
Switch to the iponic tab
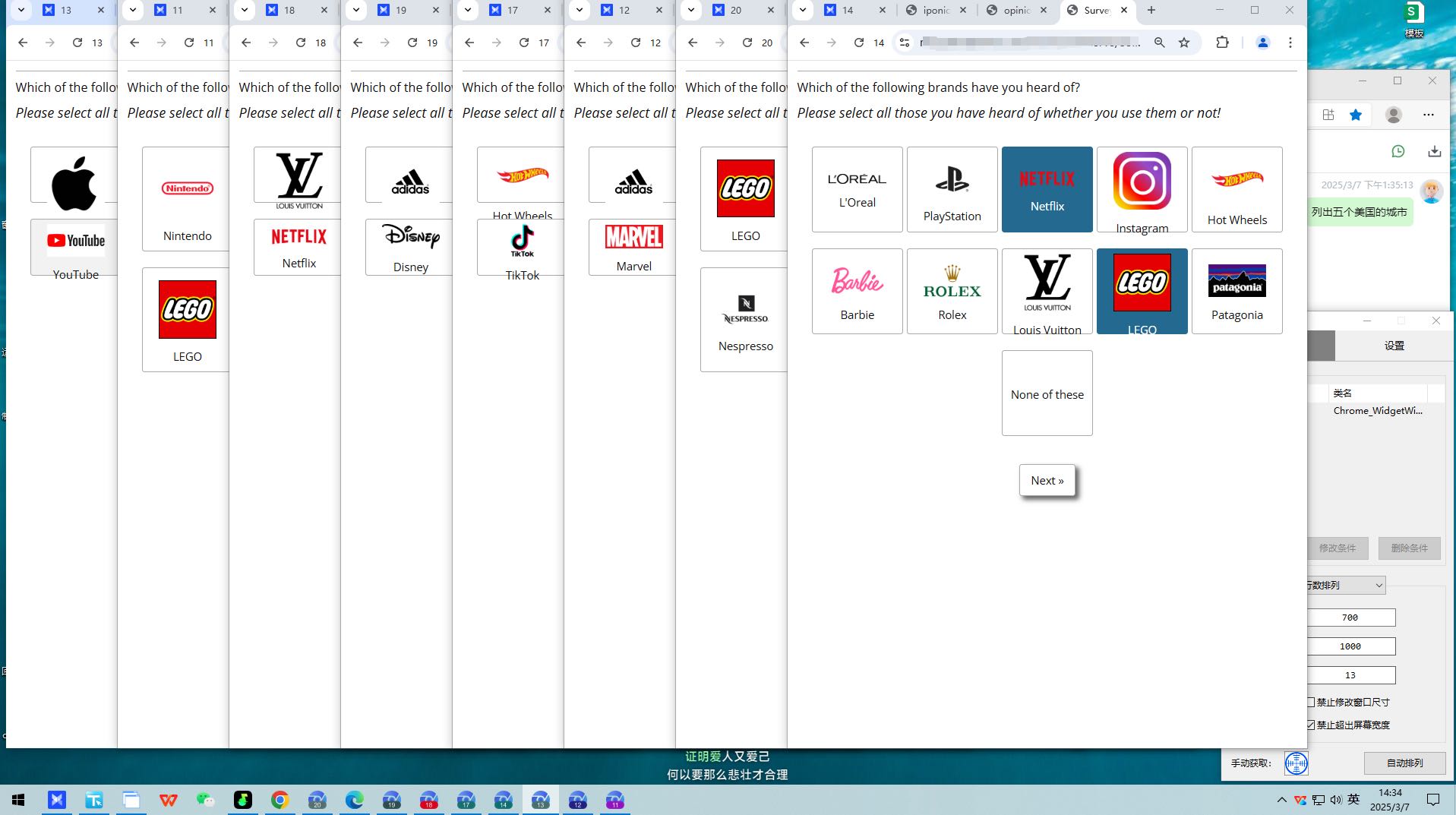935,10
